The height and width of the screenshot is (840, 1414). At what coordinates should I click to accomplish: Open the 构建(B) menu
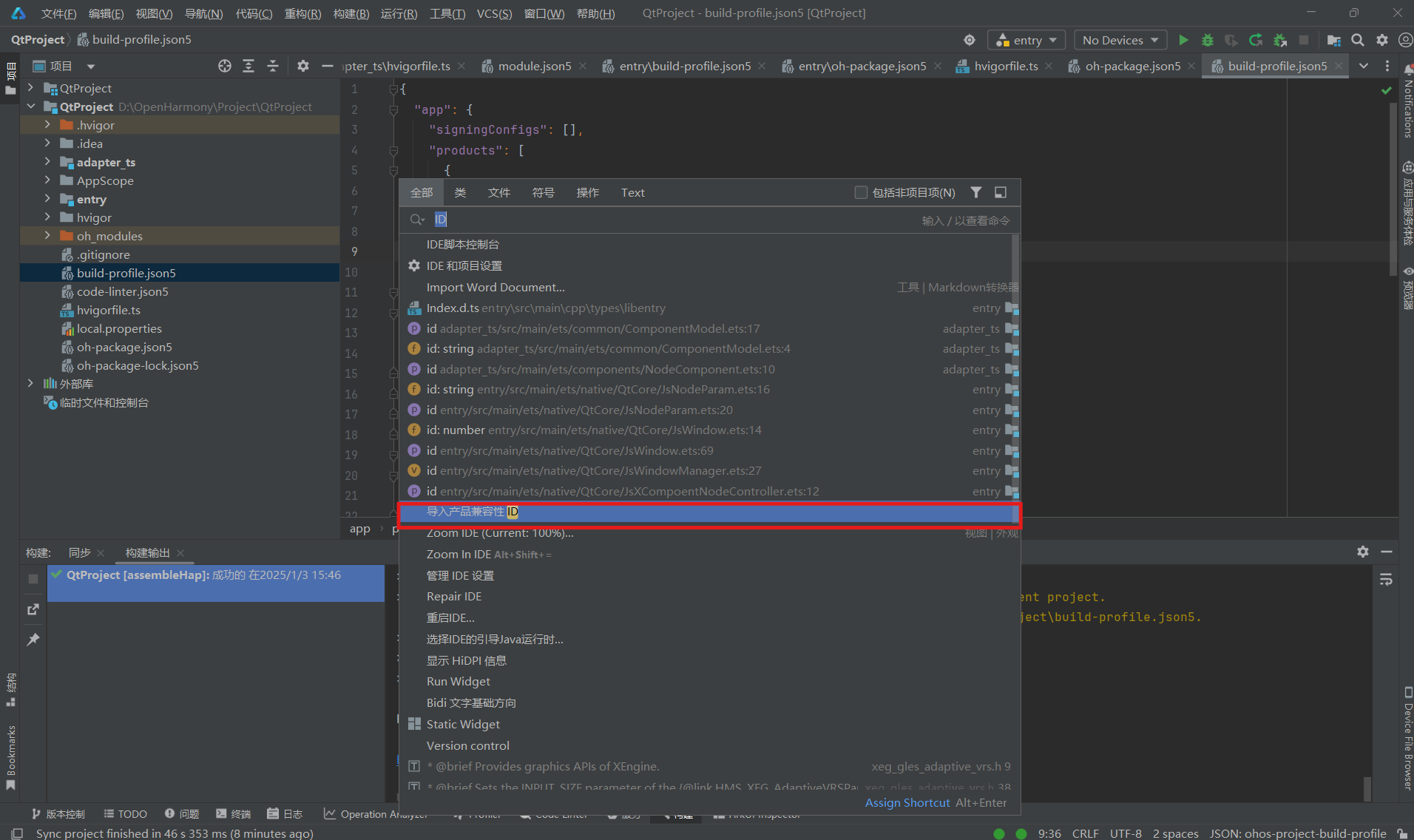[351, 13]
